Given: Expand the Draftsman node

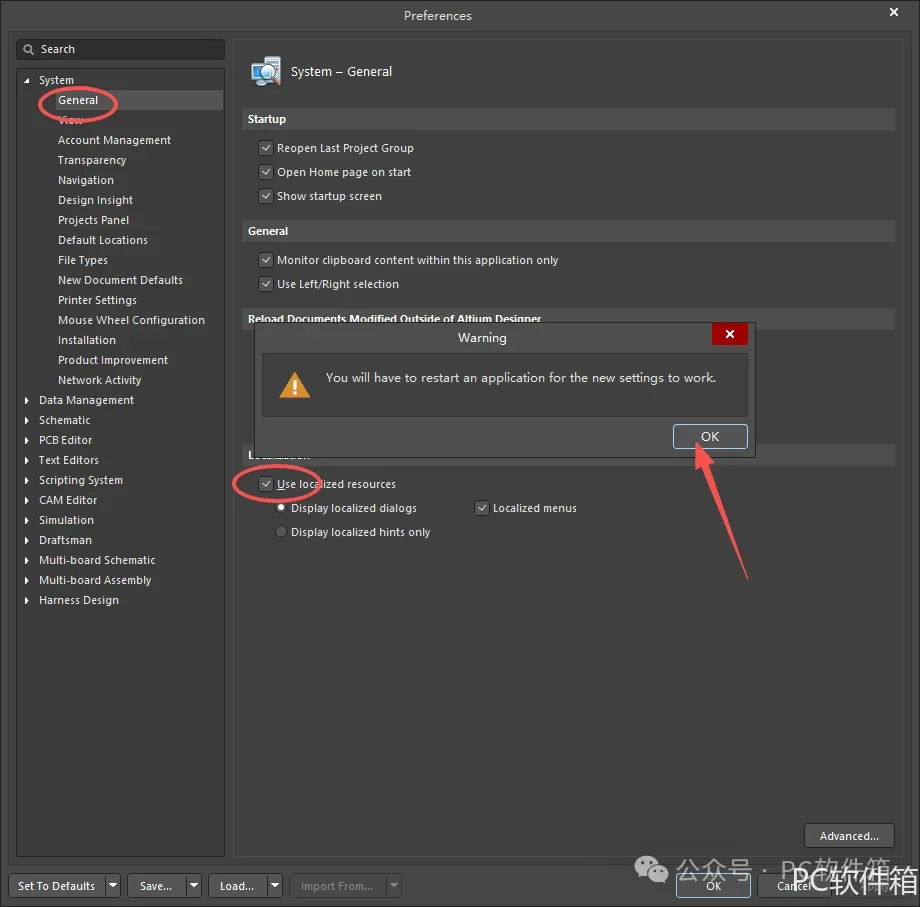Looking at the screenshot, I should (x=26, y=540).
